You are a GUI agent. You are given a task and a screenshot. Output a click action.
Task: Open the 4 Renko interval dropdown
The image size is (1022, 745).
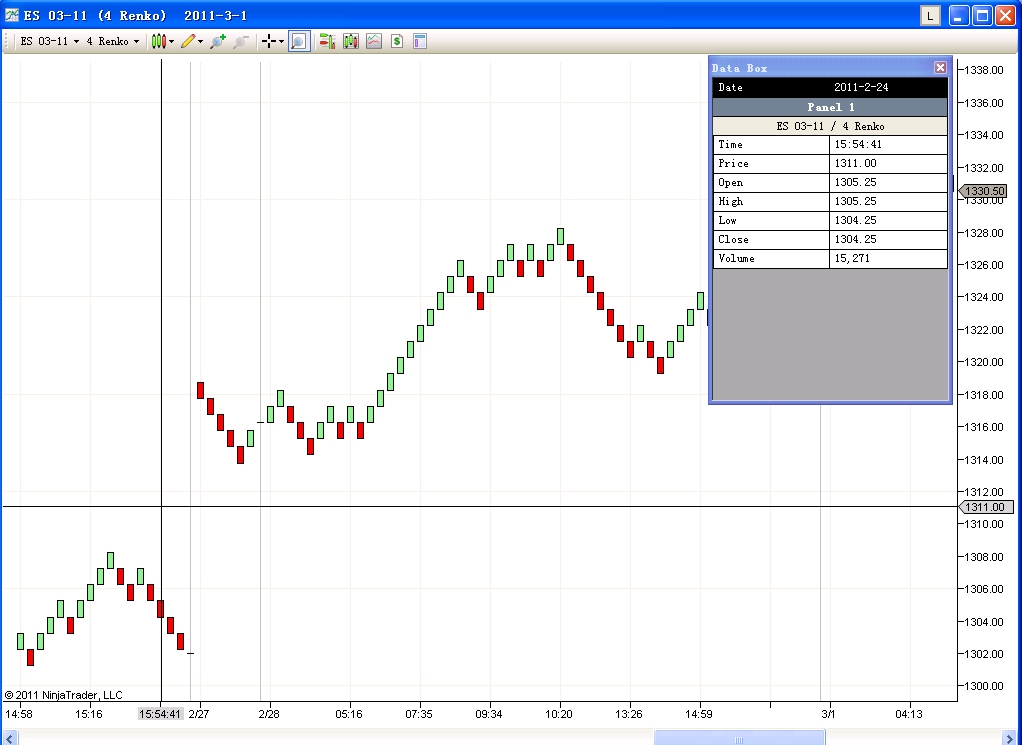(x=112, y=41)
